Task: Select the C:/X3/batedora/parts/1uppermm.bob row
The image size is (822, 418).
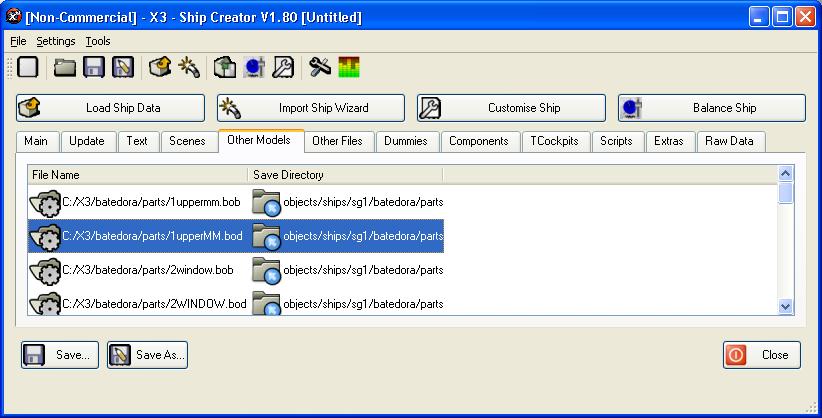Action: [236, 202]
